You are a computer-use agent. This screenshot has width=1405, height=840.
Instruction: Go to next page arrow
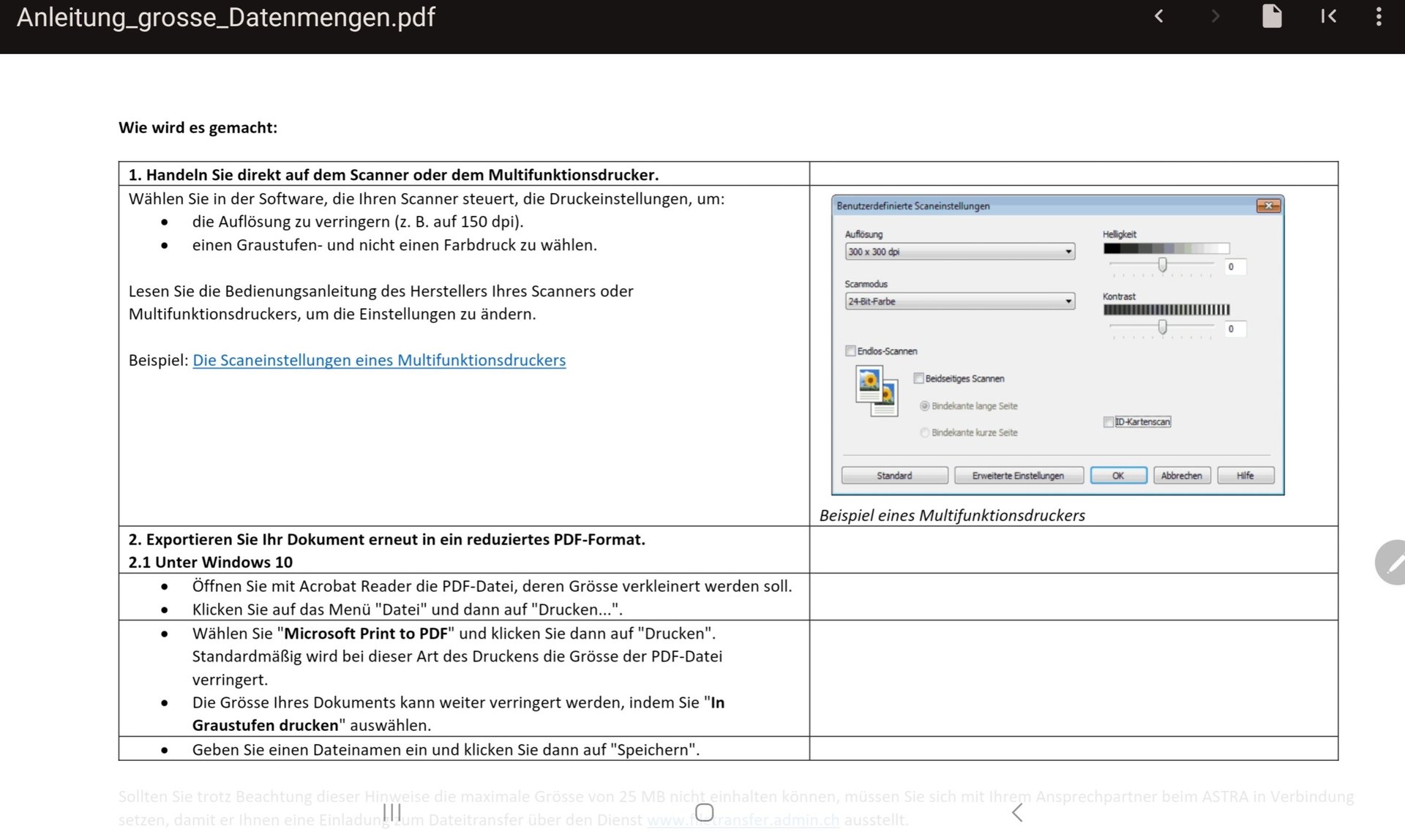pos(1215,16)
